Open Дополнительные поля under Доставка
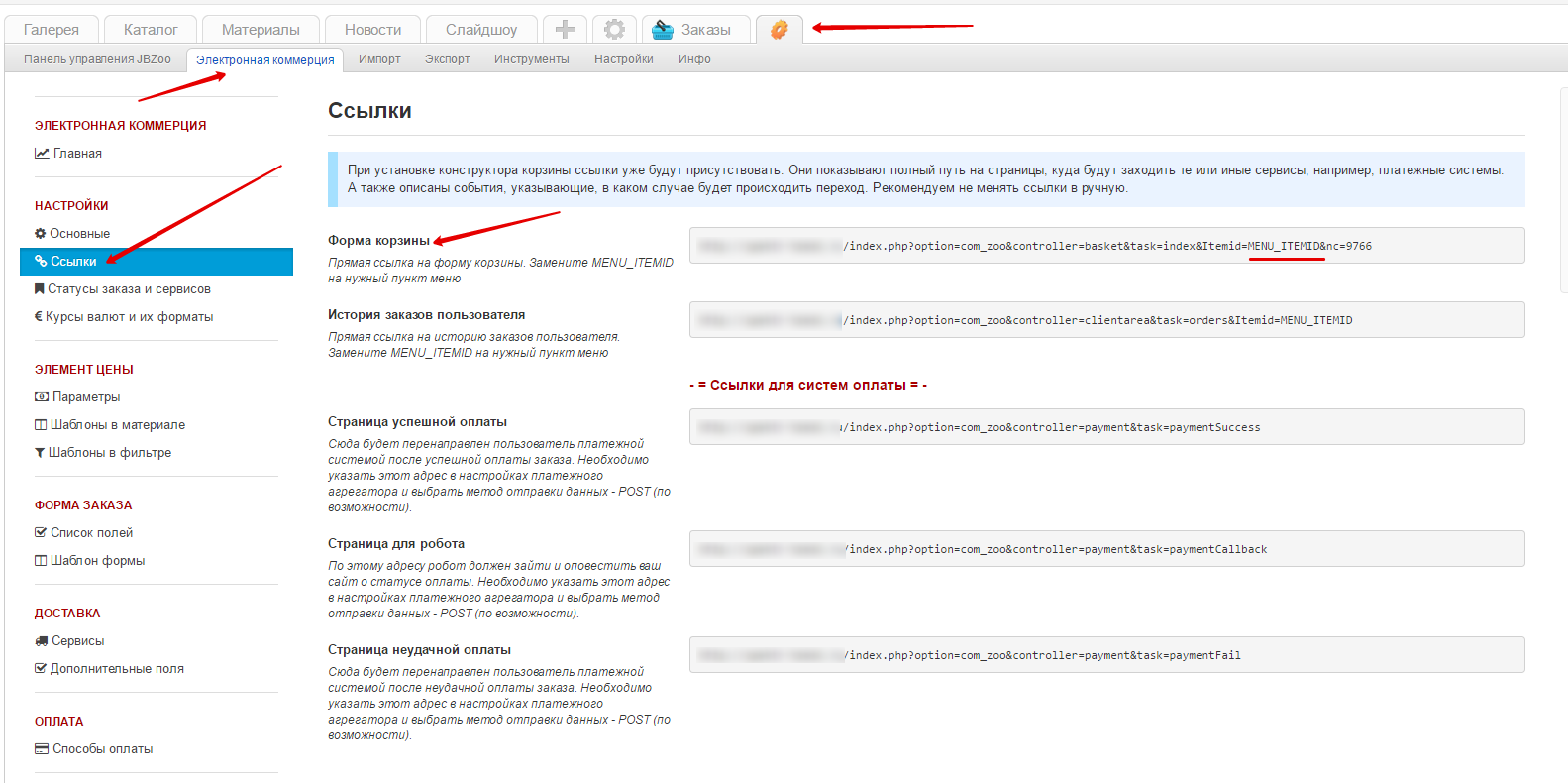 click(x=117, y=669)
